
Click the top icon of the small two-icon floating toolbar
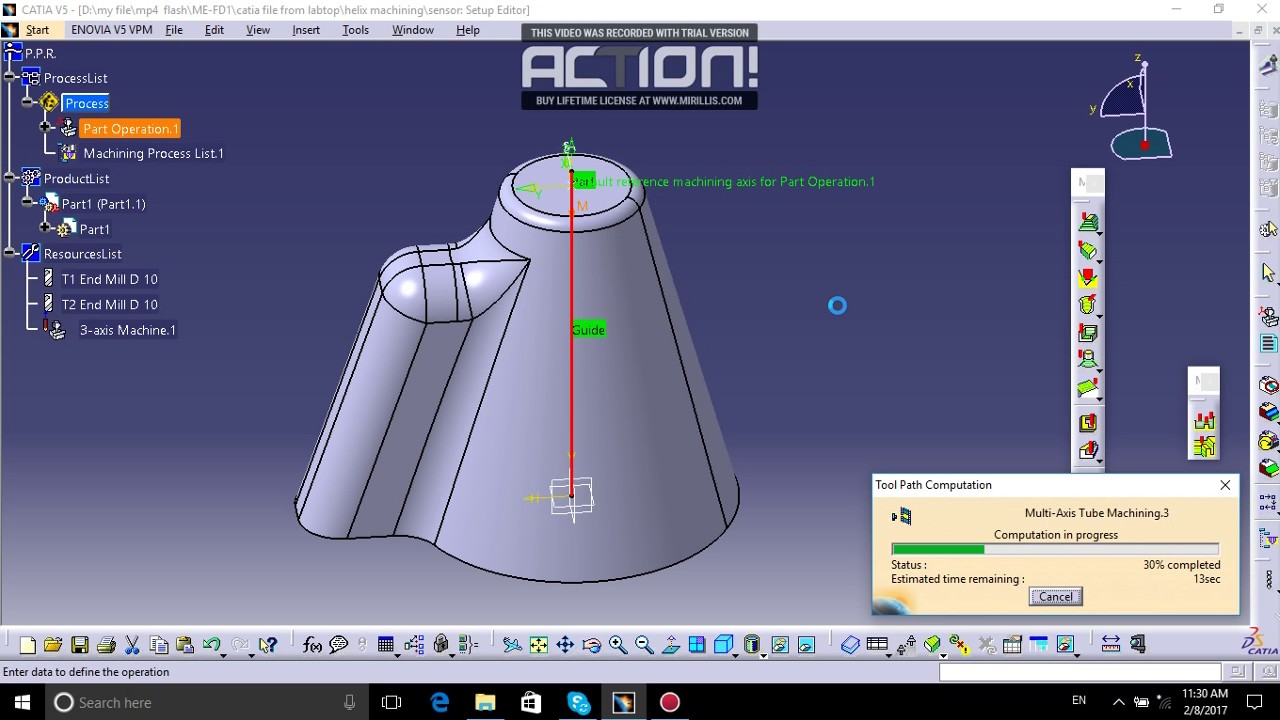(1204, 421)
